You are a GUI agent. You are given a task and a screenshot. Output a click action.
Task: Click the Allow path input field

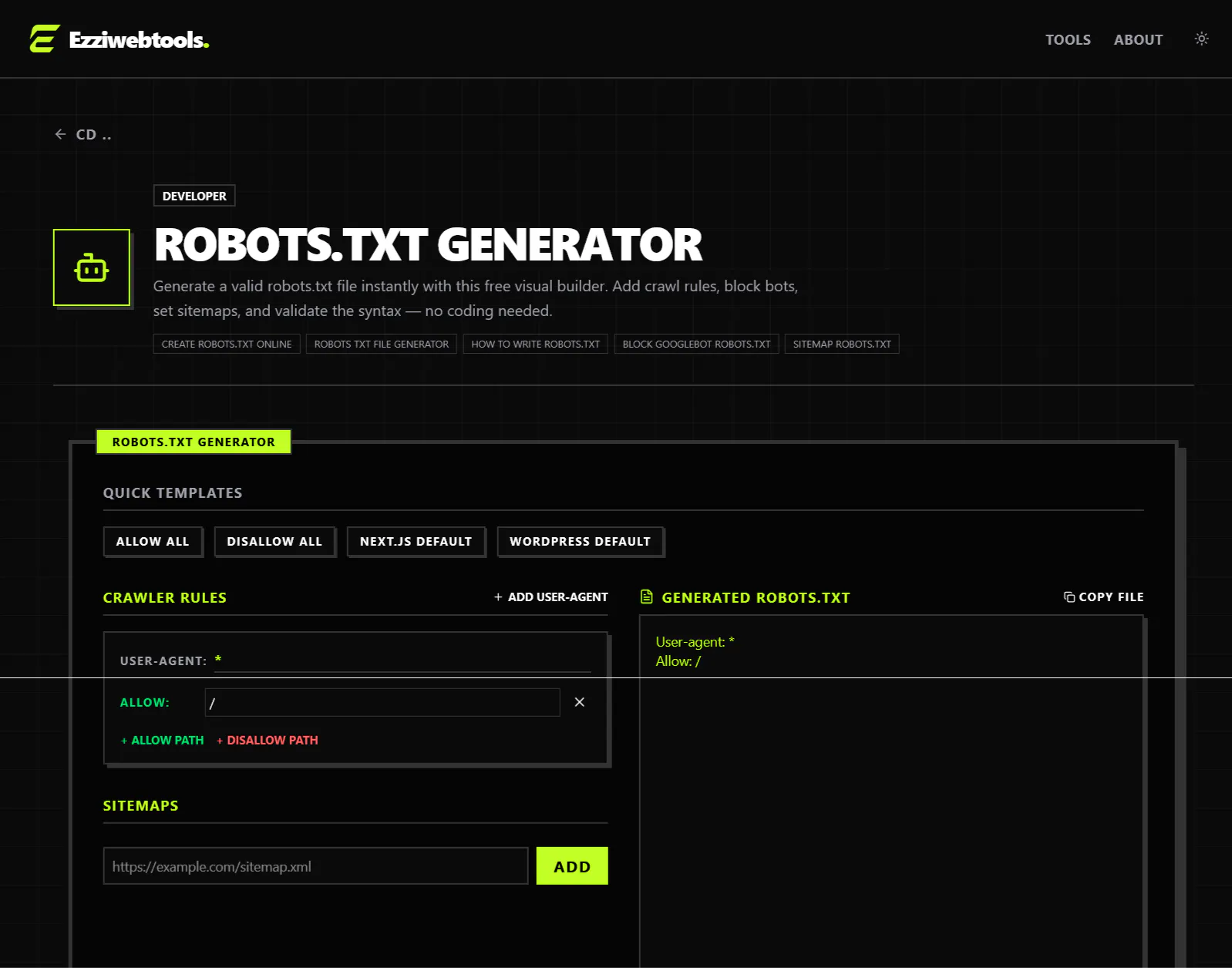pyautogui.click(x=382, y=702)
